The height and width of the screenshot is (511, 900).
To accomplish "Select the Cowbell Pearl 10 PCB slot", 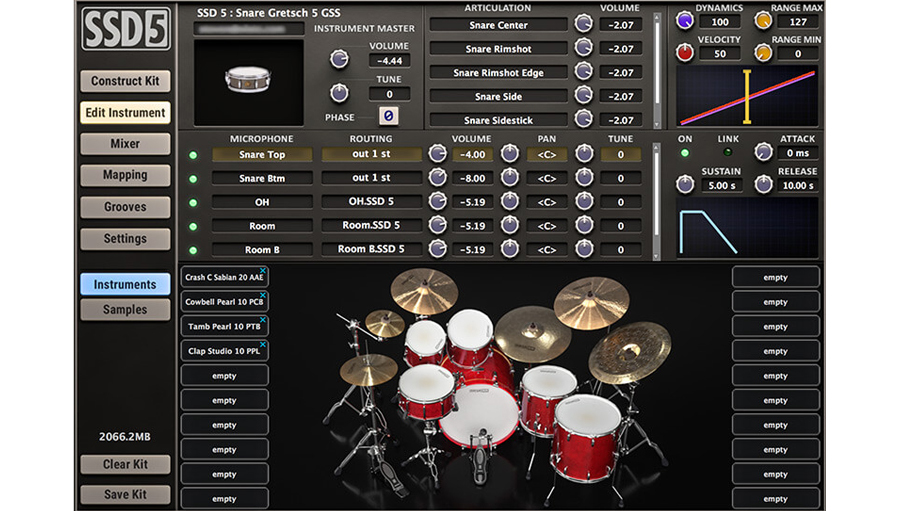I will (224, 301).
